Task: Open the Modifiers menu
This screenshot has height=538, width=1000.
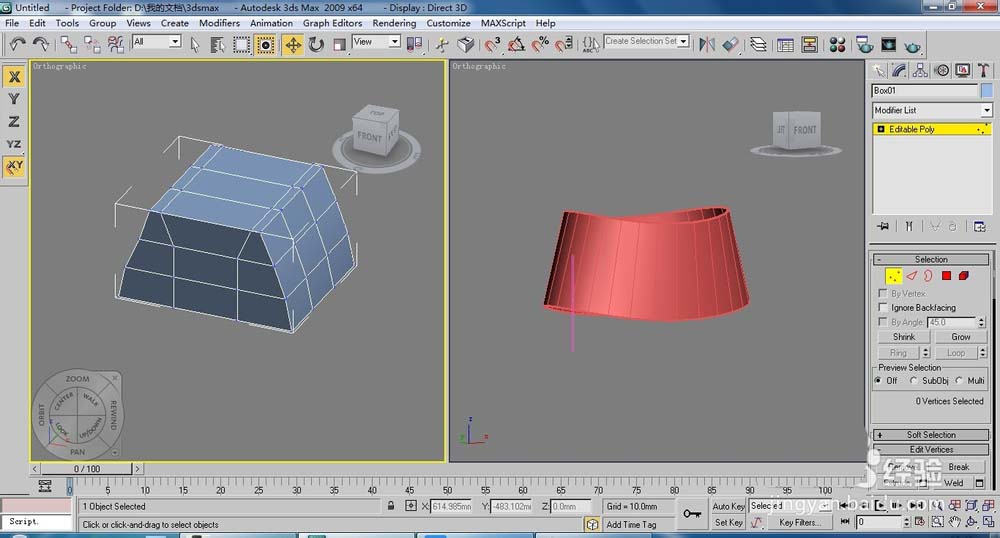Action: (x=219, y=23)
